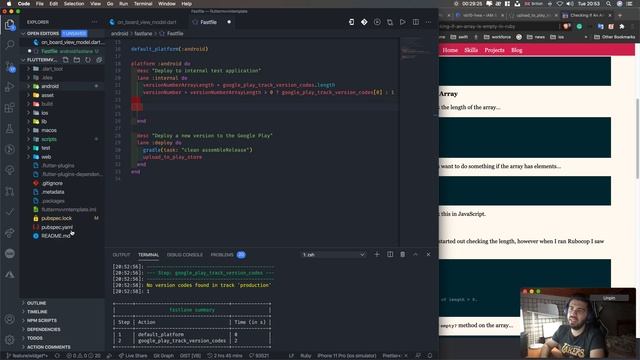Click the browser address bar

498,27
